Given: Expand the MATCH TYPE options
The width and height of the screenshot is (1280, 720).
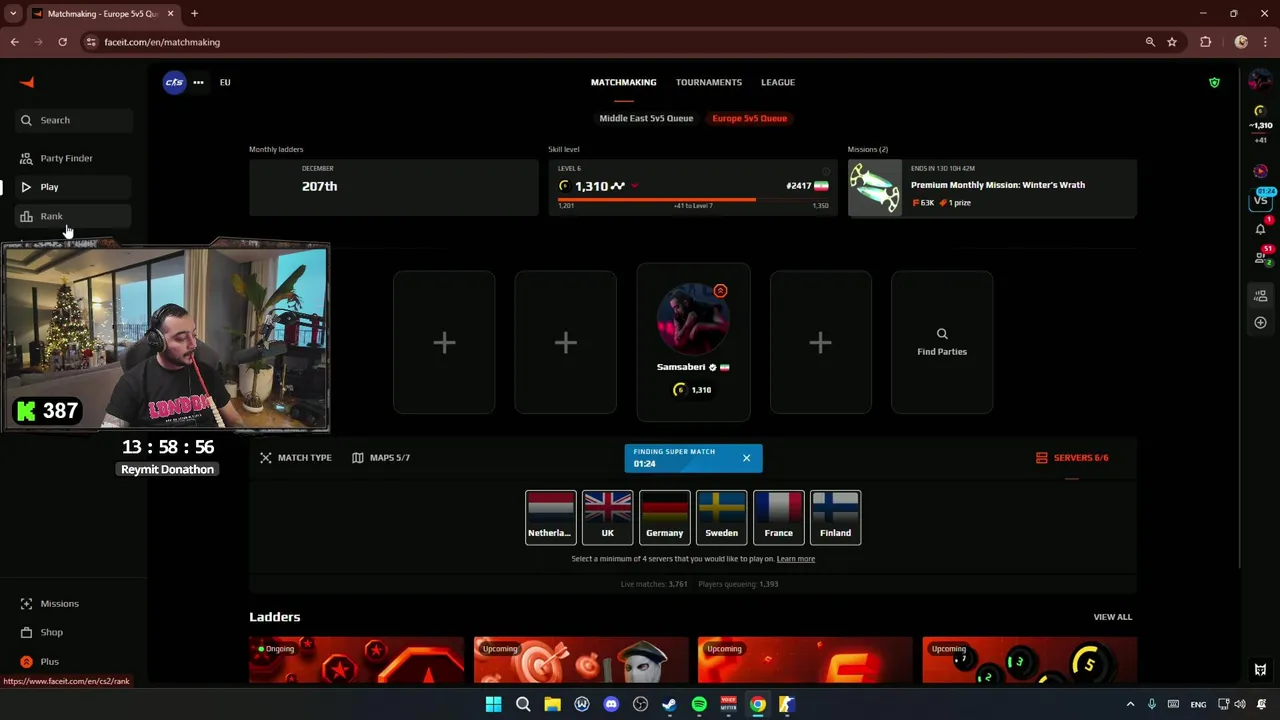Looking at the screenshot, I should point(296,457).
